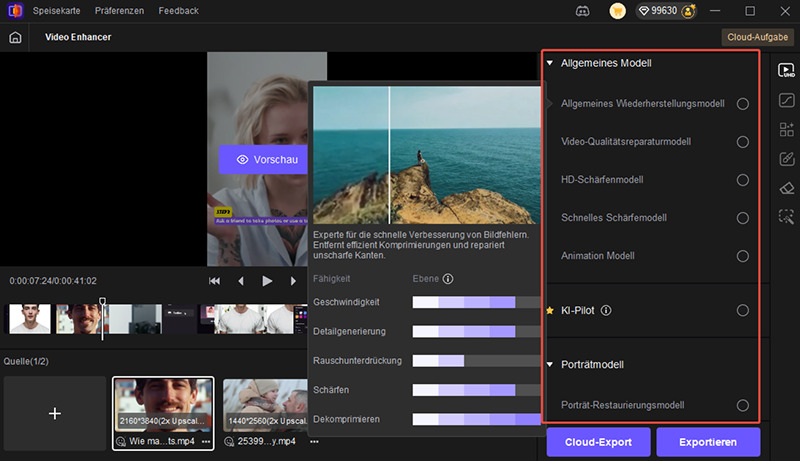The height and width of the screenshot is (461, 800).
Task: Click the Exportieren button
Action: (708, 442)
